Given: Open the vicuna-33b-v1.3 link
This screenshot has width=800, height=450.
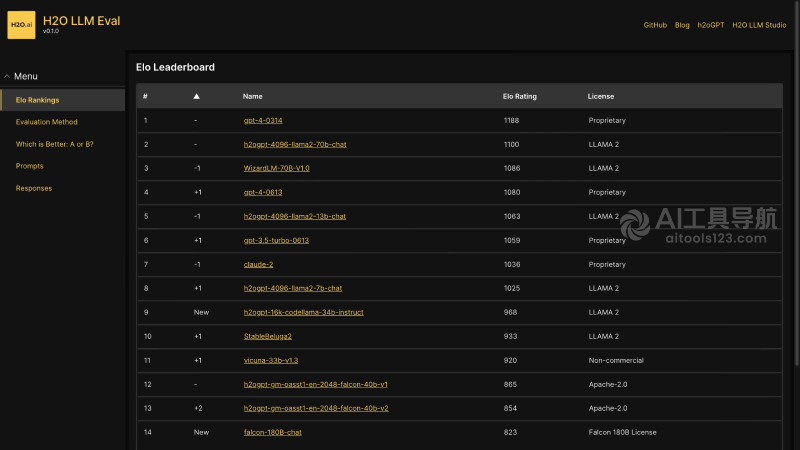Looking at the screenshot, I should [x=271, y=360].
